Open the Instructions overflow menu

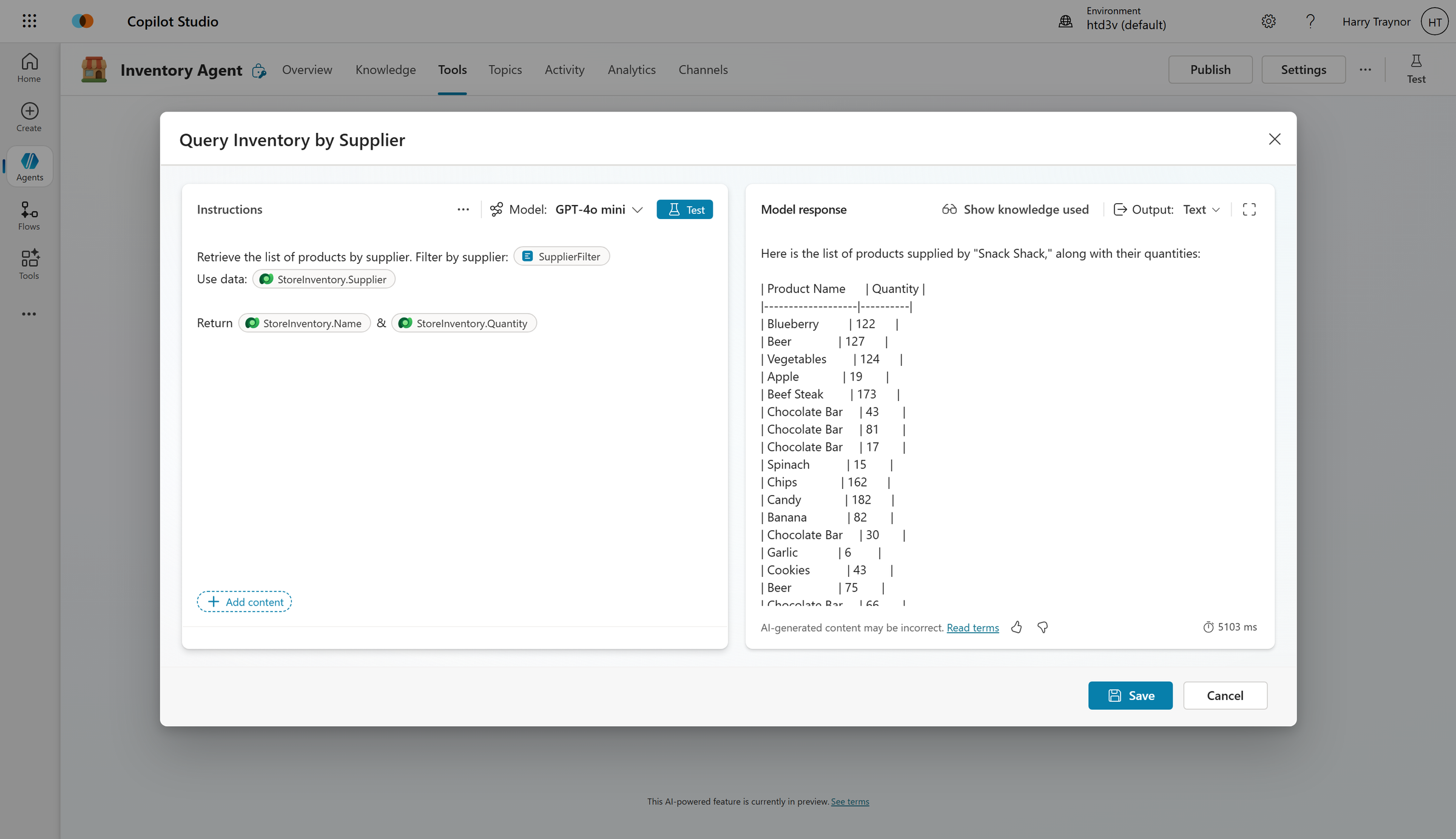point(463,209)
